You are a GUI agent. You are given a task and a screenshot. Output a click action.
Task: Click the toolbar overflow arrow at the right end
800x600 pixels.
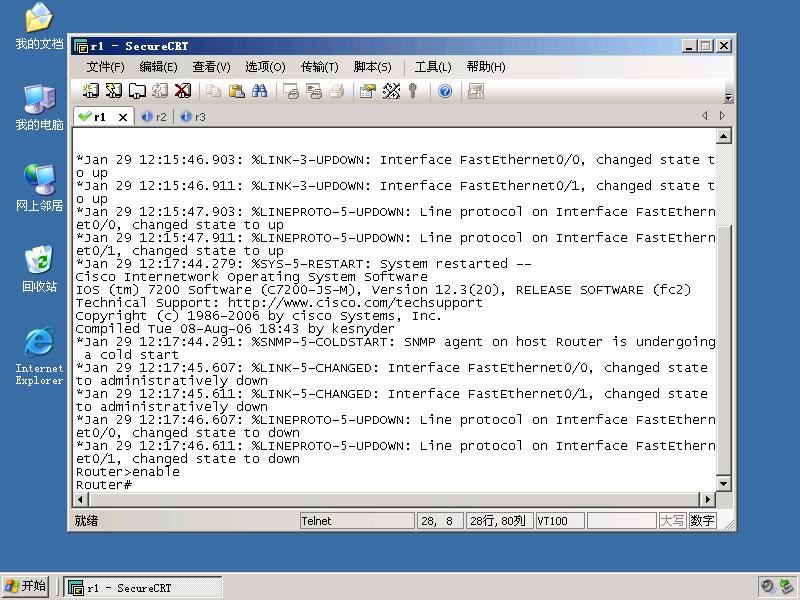click(729, 97)
